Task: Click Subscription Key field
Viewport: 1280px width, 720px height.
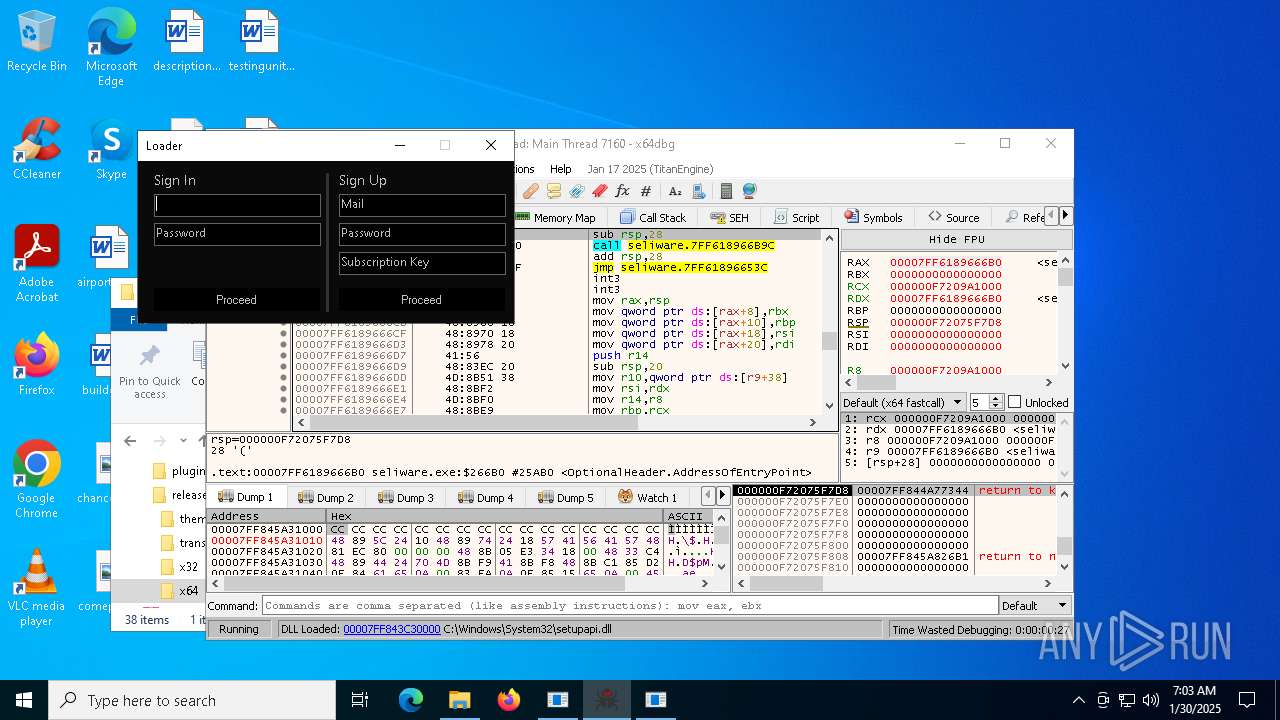Action: [422, 263]
